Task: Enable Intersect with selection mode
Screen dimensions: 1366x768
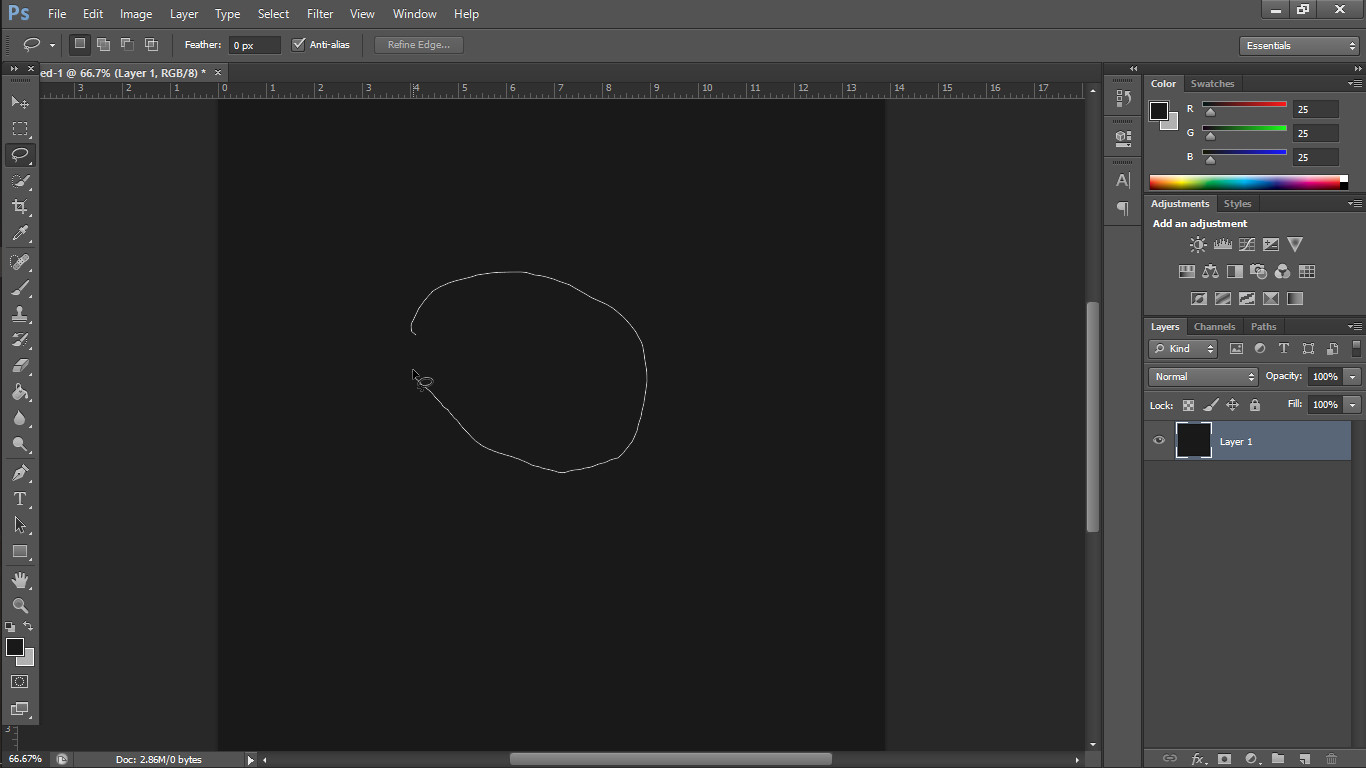Action: 151,44
